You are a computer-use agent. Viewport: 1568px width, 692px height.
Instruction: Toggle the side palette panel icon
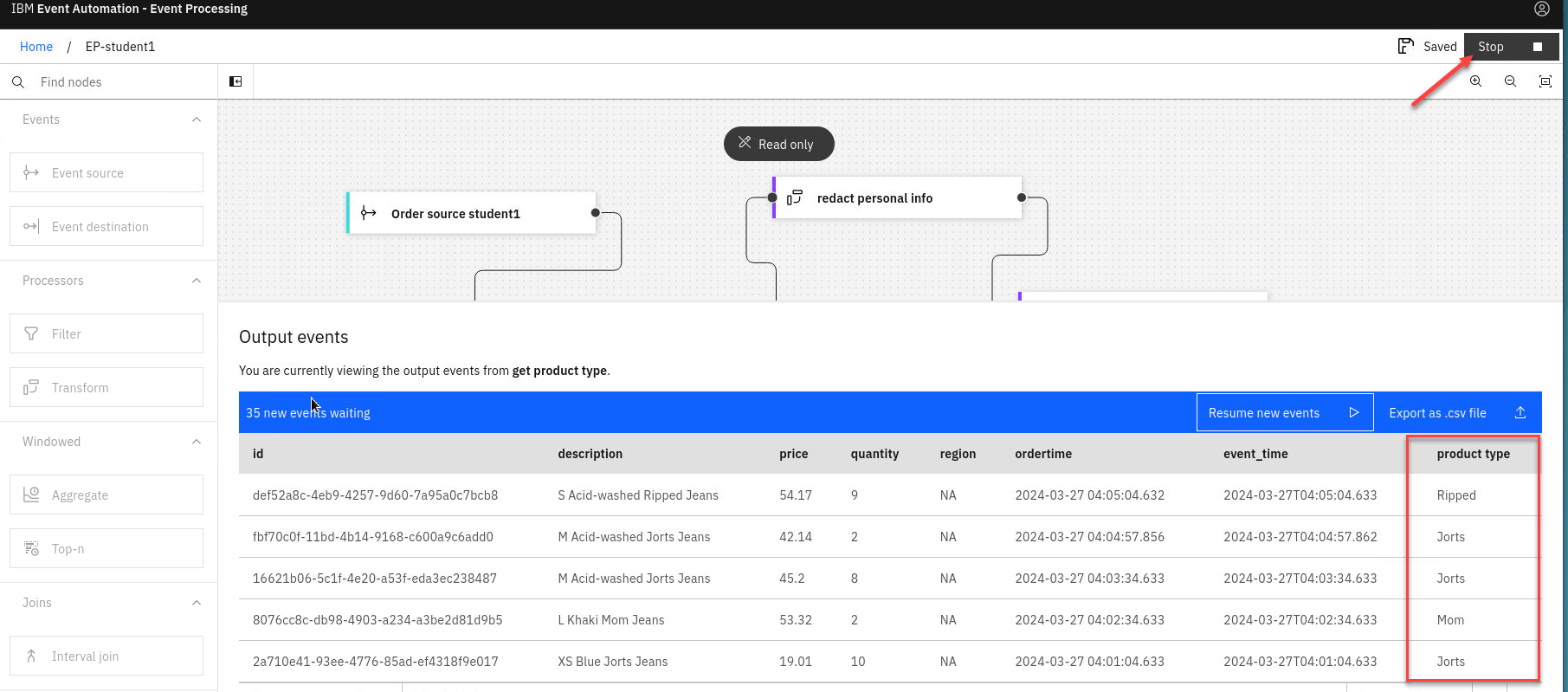click(x=236, y=81)
